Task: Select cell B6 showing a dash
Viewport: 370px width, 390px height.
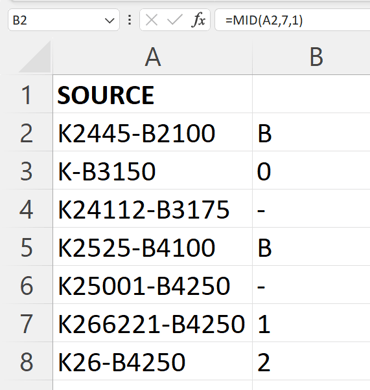Action: [311, 285]
